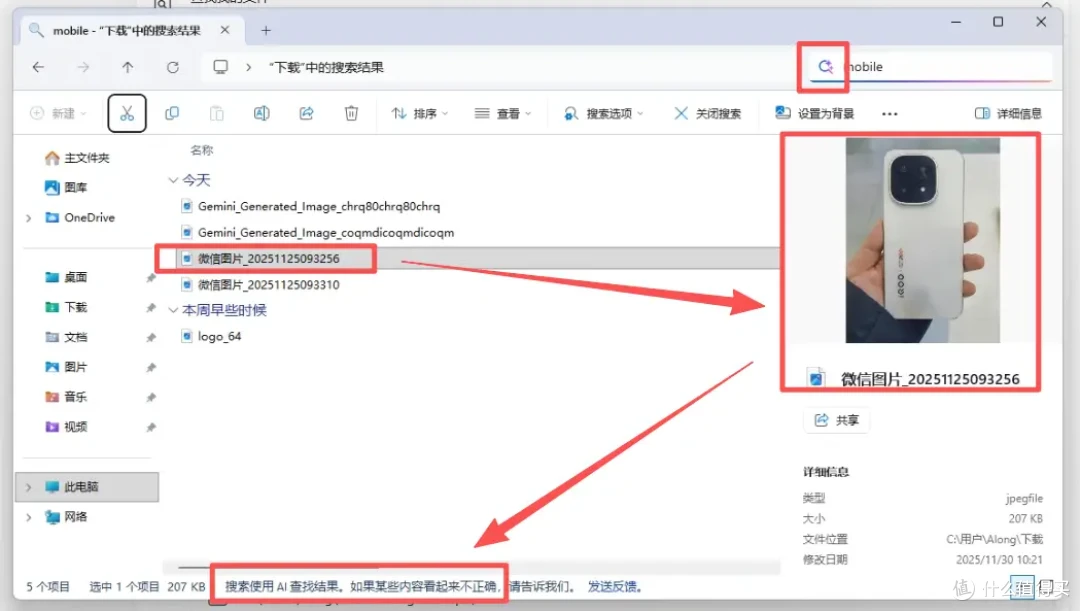This screenshot has width=1080, height=611.
Task: Select 网络 Network in sidebar
Action: [66, 517]
